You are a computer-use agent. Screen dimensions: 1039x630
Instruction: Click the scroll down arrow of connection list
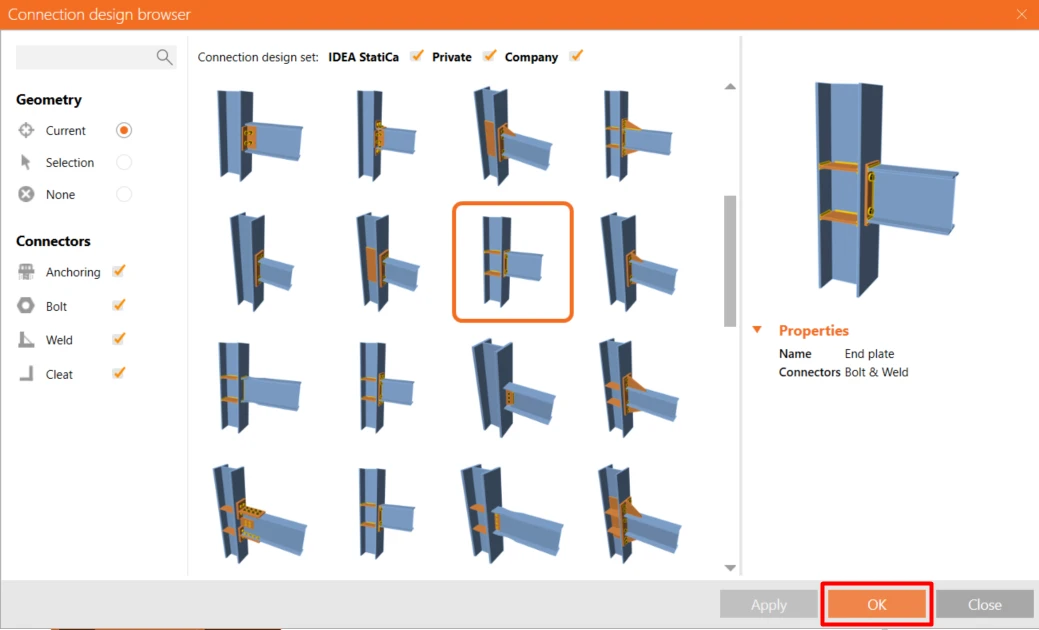coord(730,568)
